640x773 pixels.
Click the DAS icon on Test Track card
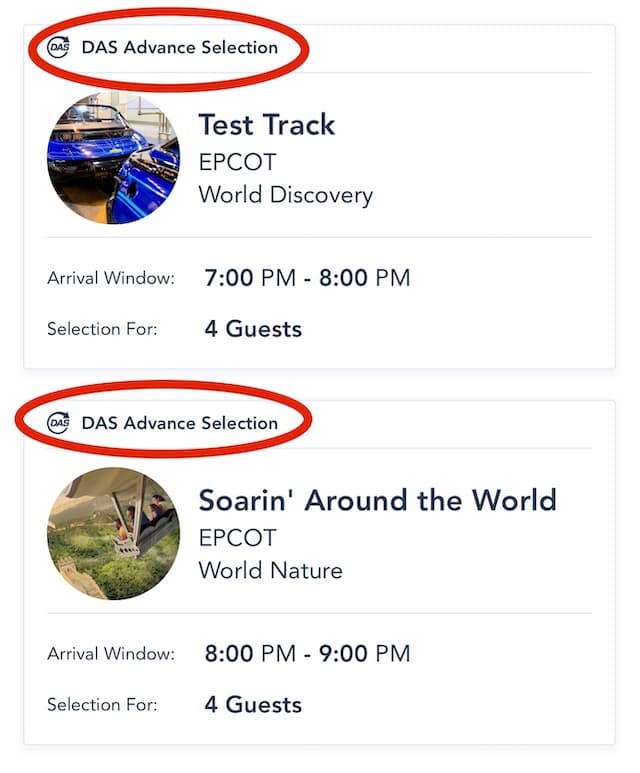pos(59,47)
